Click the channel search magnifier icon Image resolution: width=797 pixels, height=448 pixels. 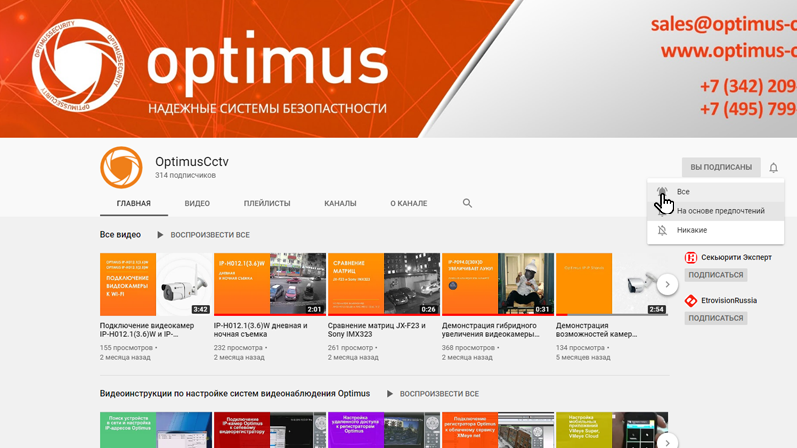tap(467, 203)
